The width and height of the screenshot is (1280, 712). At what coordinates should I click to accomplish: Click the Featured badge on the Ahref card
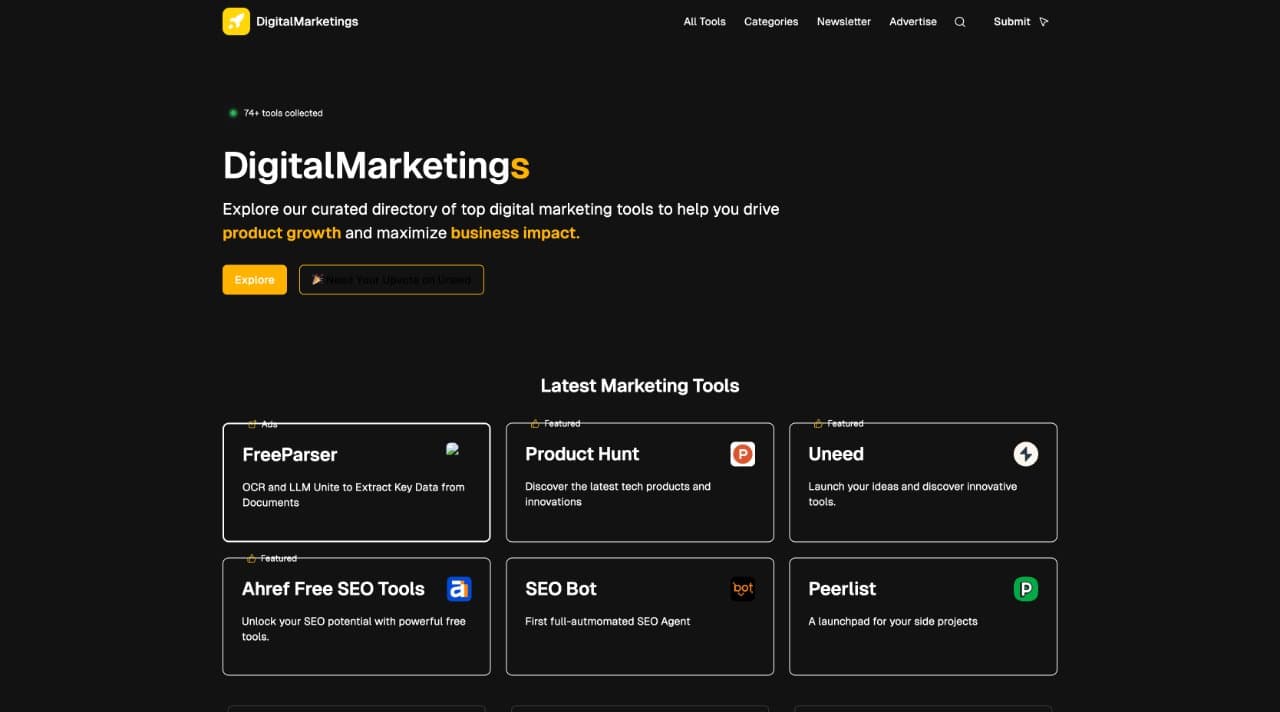pos(272,558)
